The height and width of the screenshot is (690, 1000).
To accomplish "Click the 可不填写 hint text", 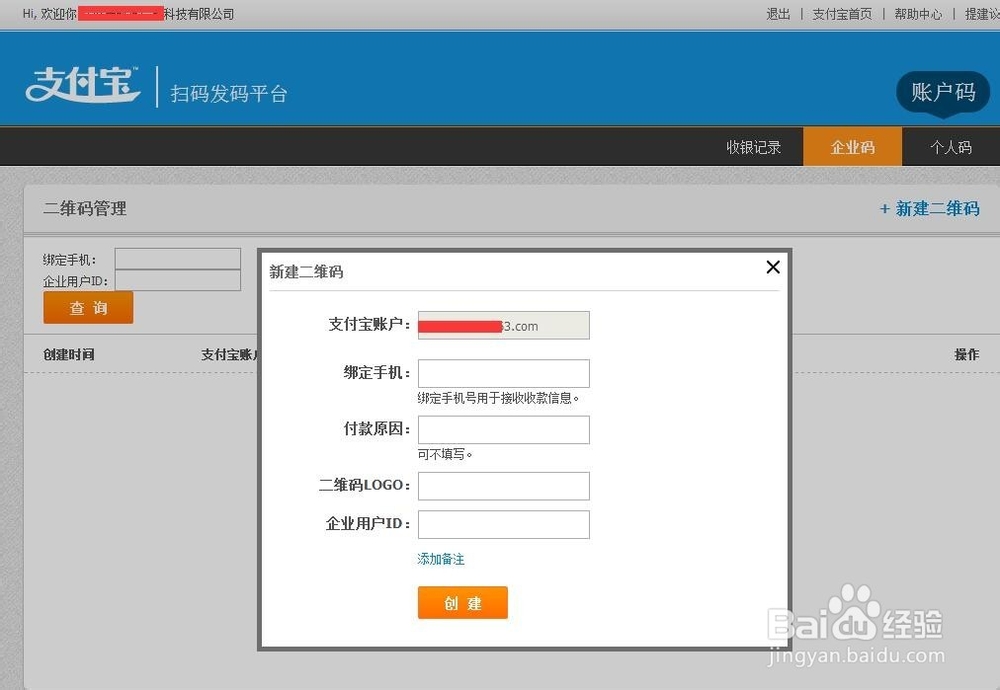I will click(445, 455).
